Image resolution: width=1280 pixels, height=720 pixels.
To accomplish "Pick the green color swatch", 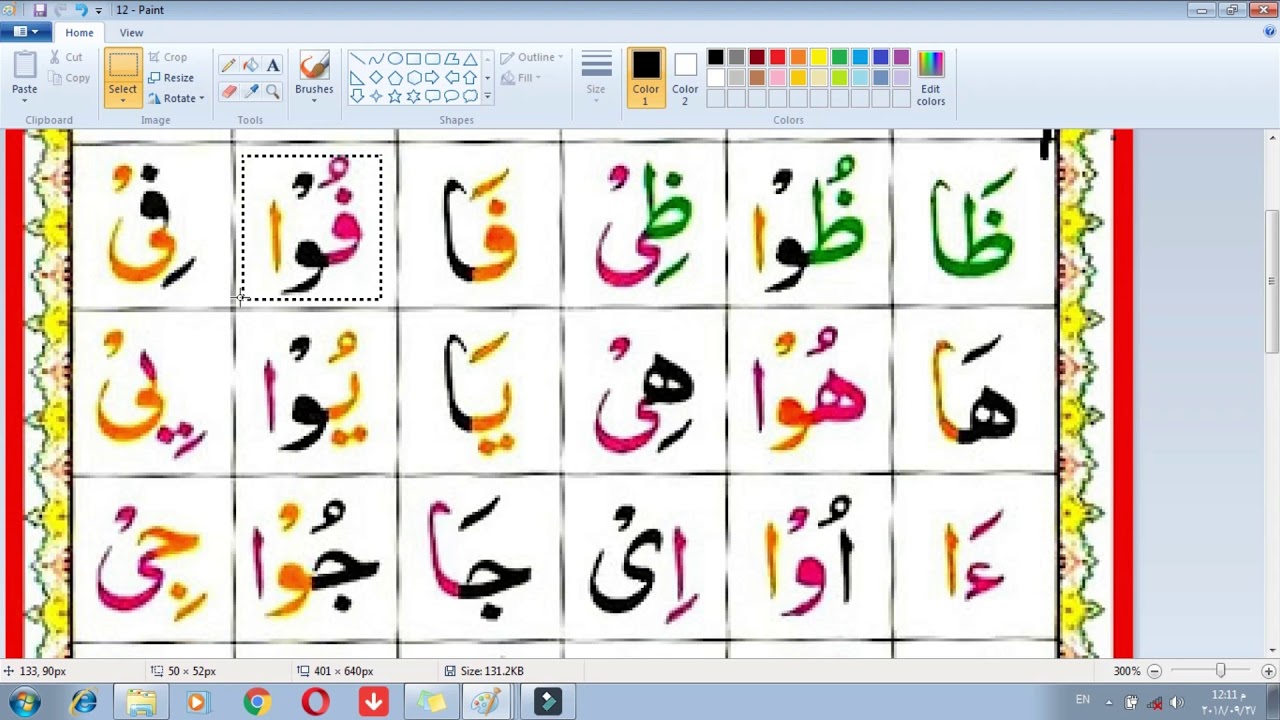I will [x=839, y=57].
